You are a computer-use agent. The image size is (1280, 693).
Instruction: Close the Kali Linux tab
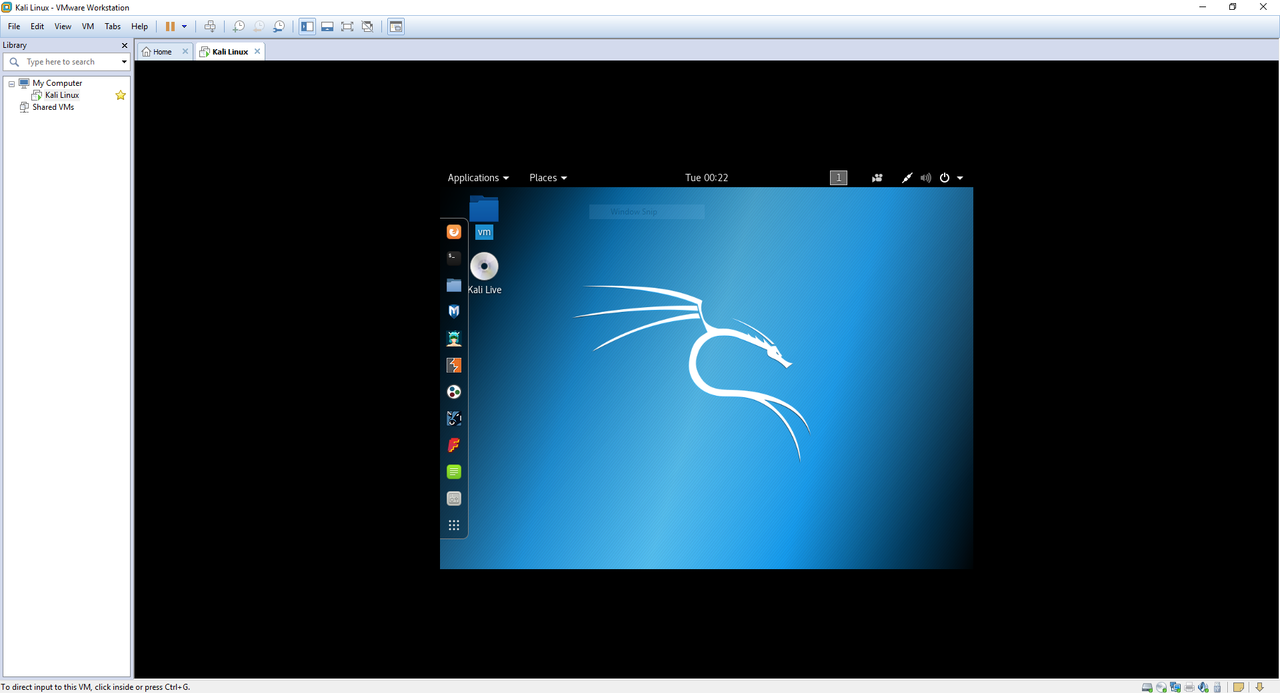coord(257,51)
